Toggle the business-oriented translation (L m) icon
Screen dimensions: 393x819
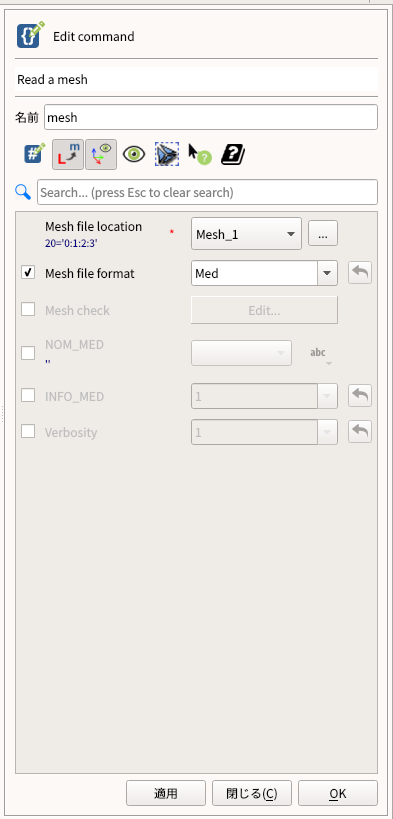(68, 155)
